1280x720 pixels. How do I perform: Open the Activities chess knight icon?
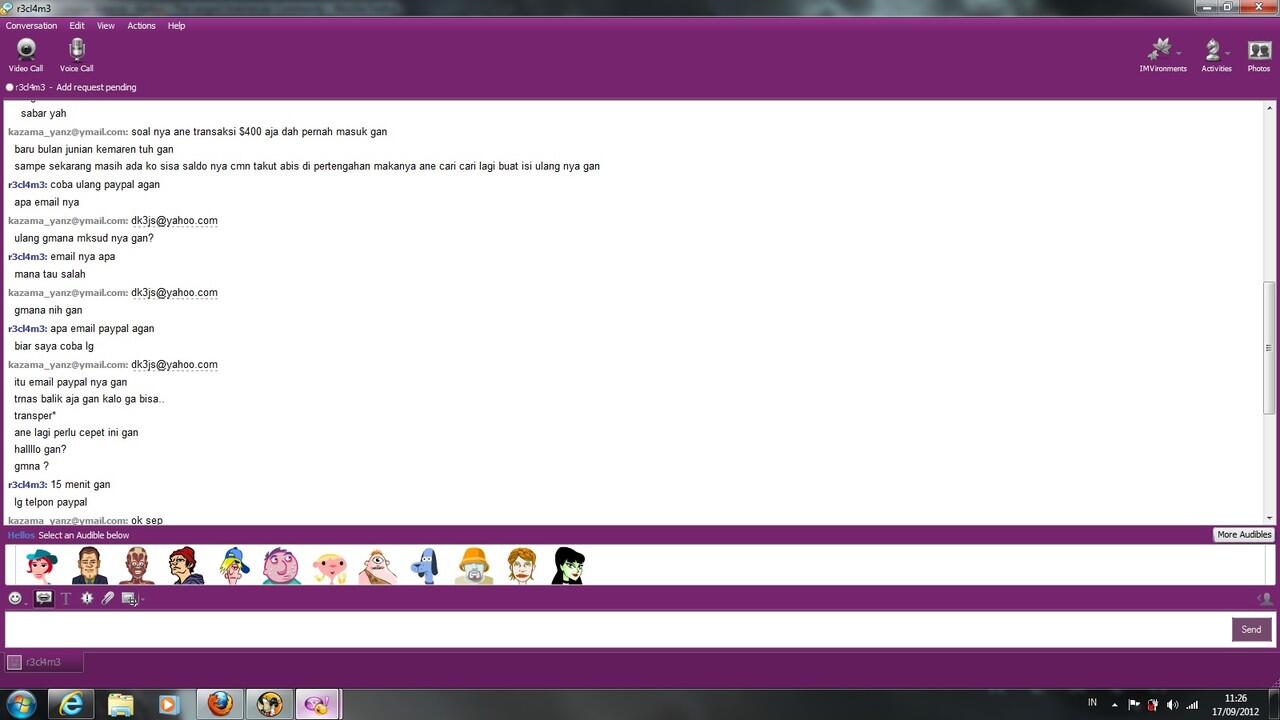[1213, 49]
